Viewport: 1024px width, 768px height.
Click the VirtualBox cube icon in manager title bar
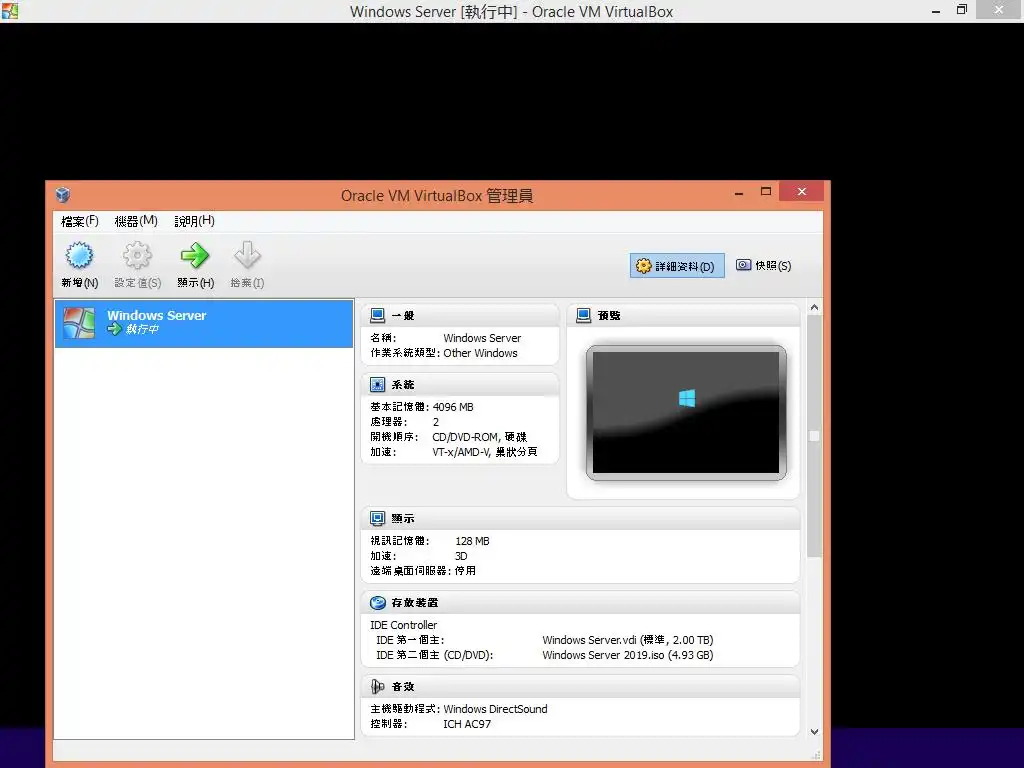pyautogui.click(x=63, y=195)
